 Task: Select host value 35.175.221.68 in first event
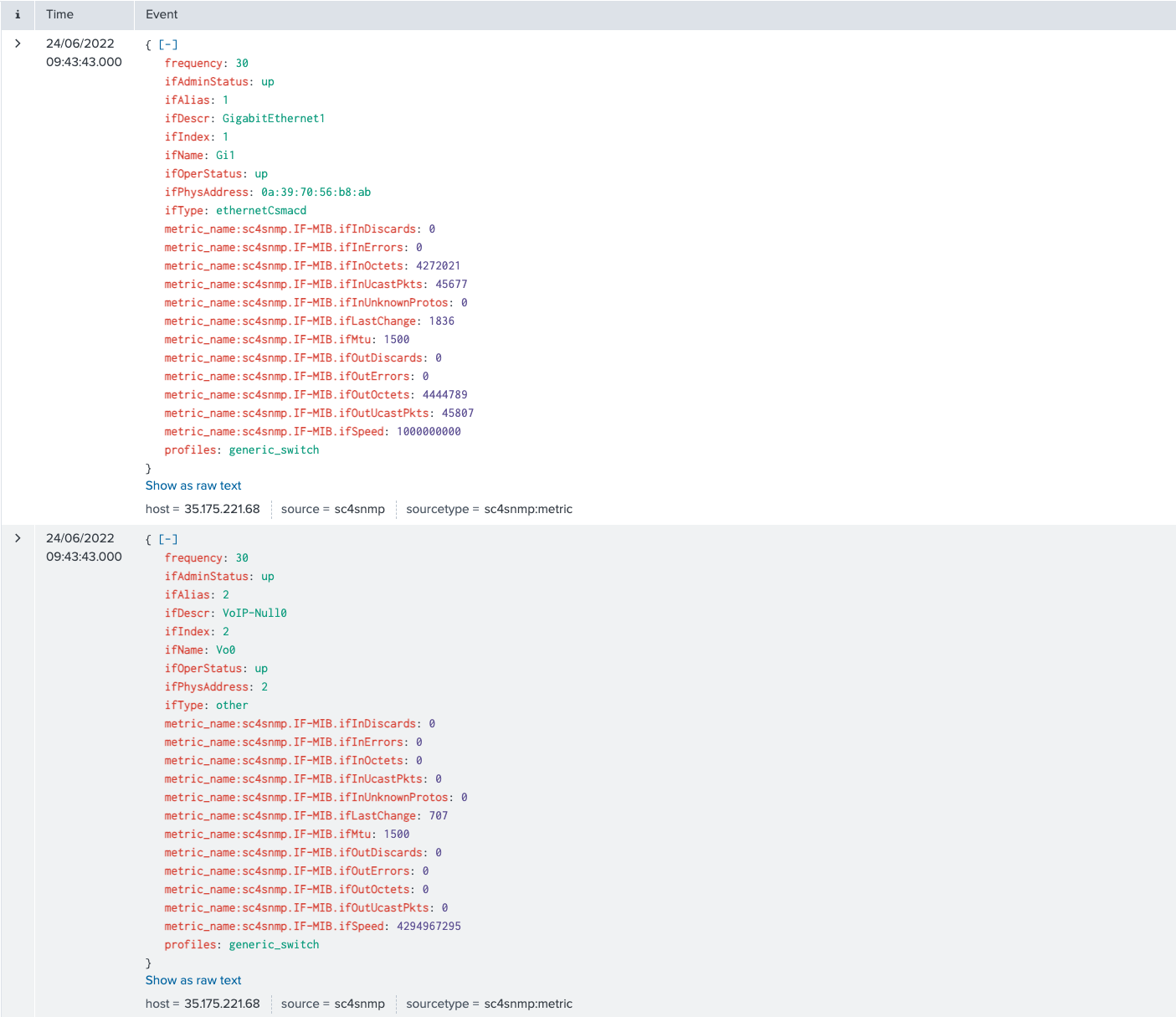click(x=222, y=509)
